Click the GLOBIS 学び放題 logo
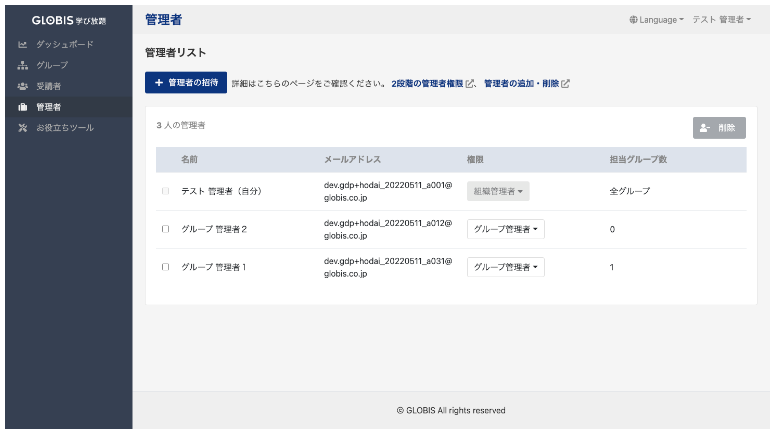 (x=68, y=20)
